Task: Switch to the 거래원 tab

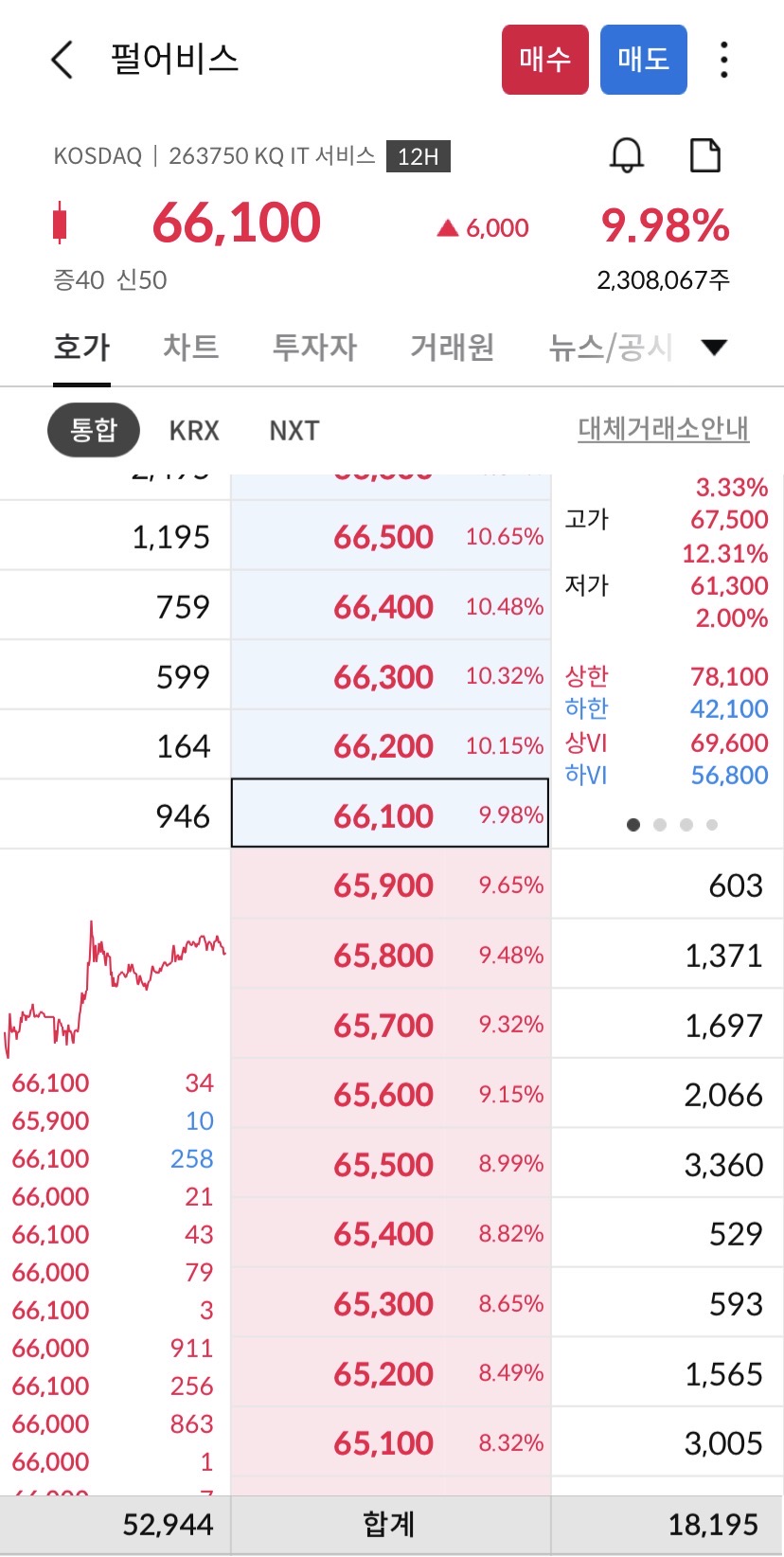Action: 452,348
